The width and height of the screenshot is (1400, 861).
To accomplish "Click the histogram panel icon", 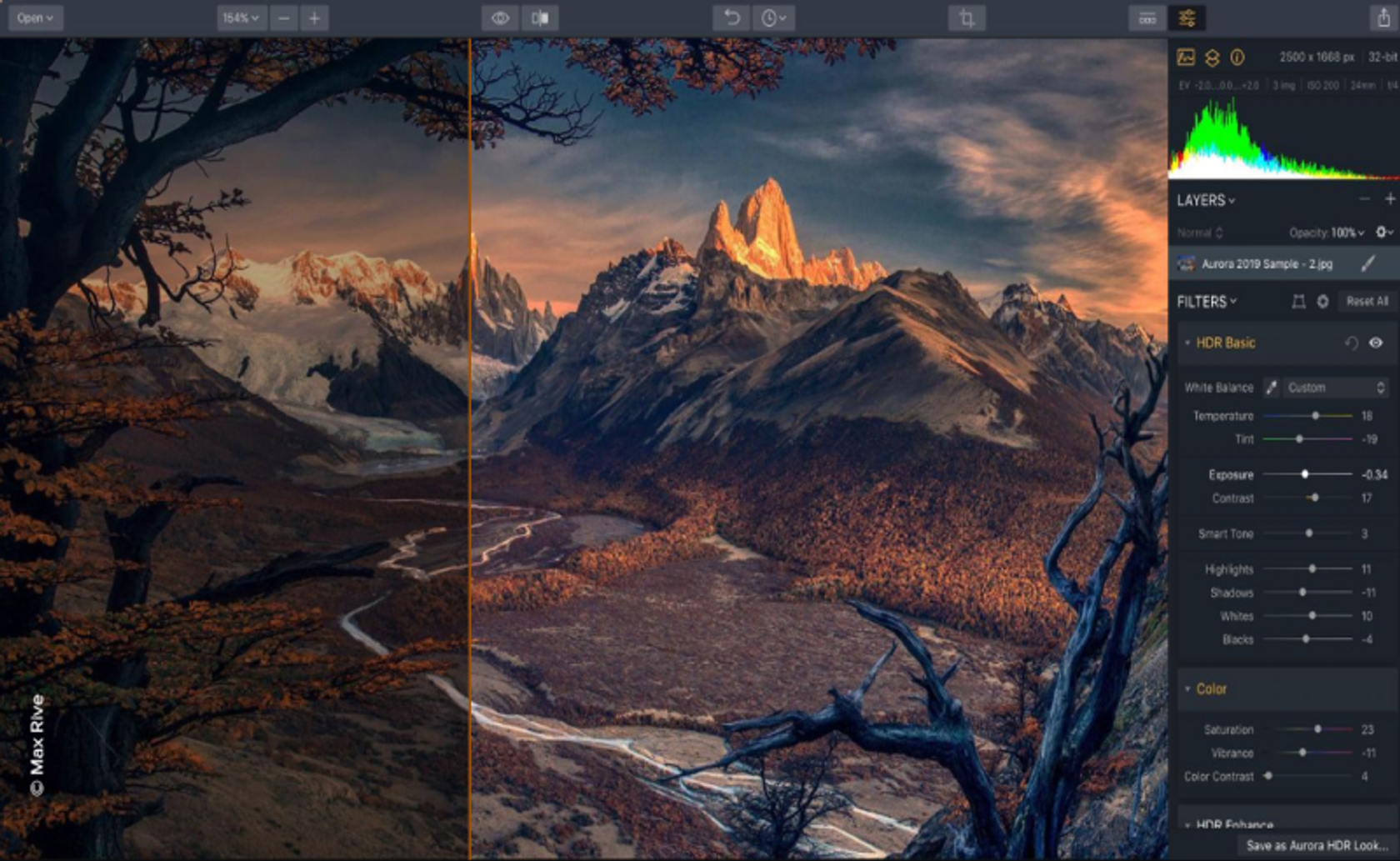I will tap(1184, 57).
